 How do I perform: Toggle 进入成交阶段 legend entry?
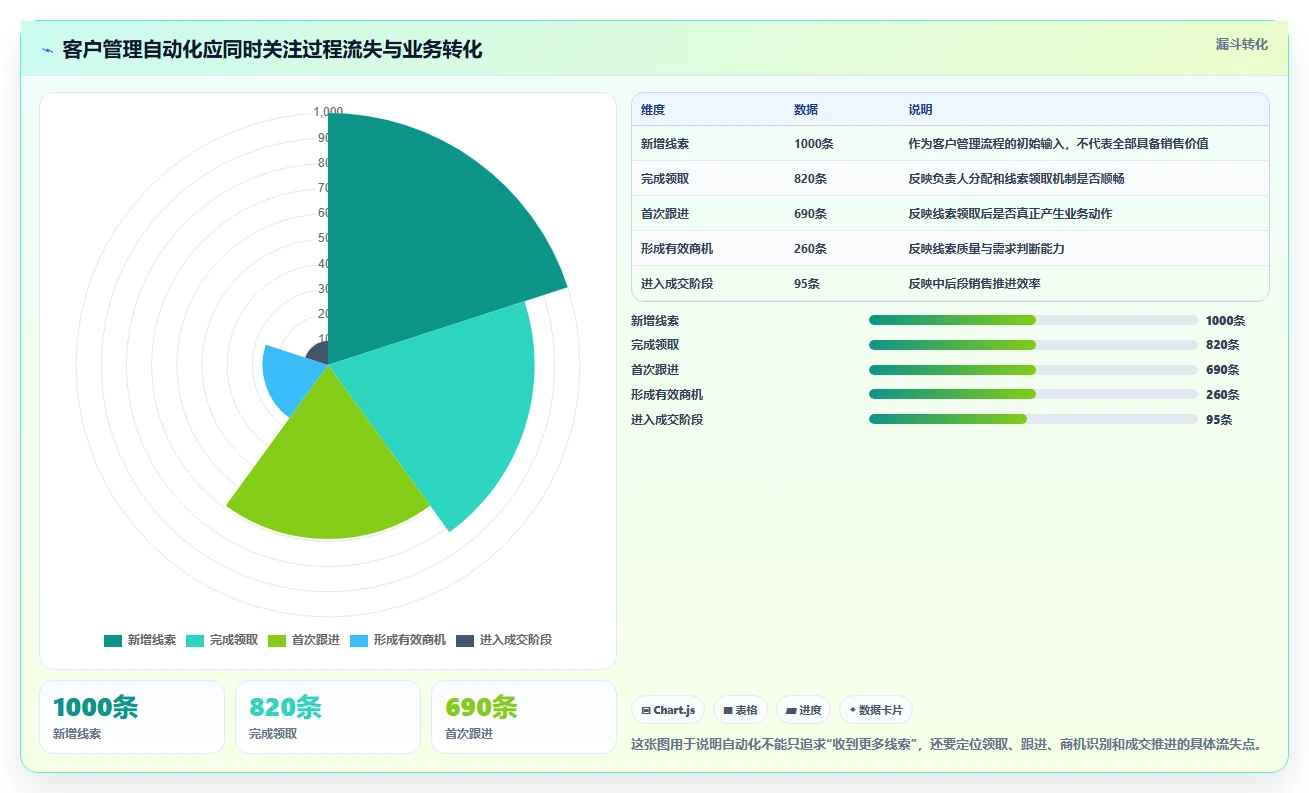click(504, 640)
